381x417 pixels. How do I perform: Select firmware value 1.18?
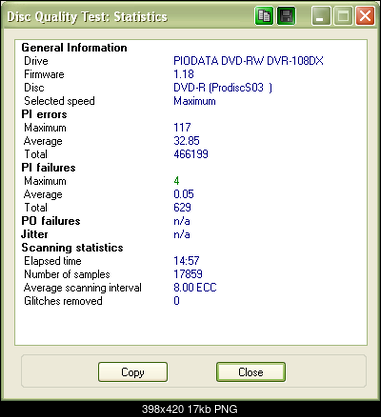[x=184, y=74]
